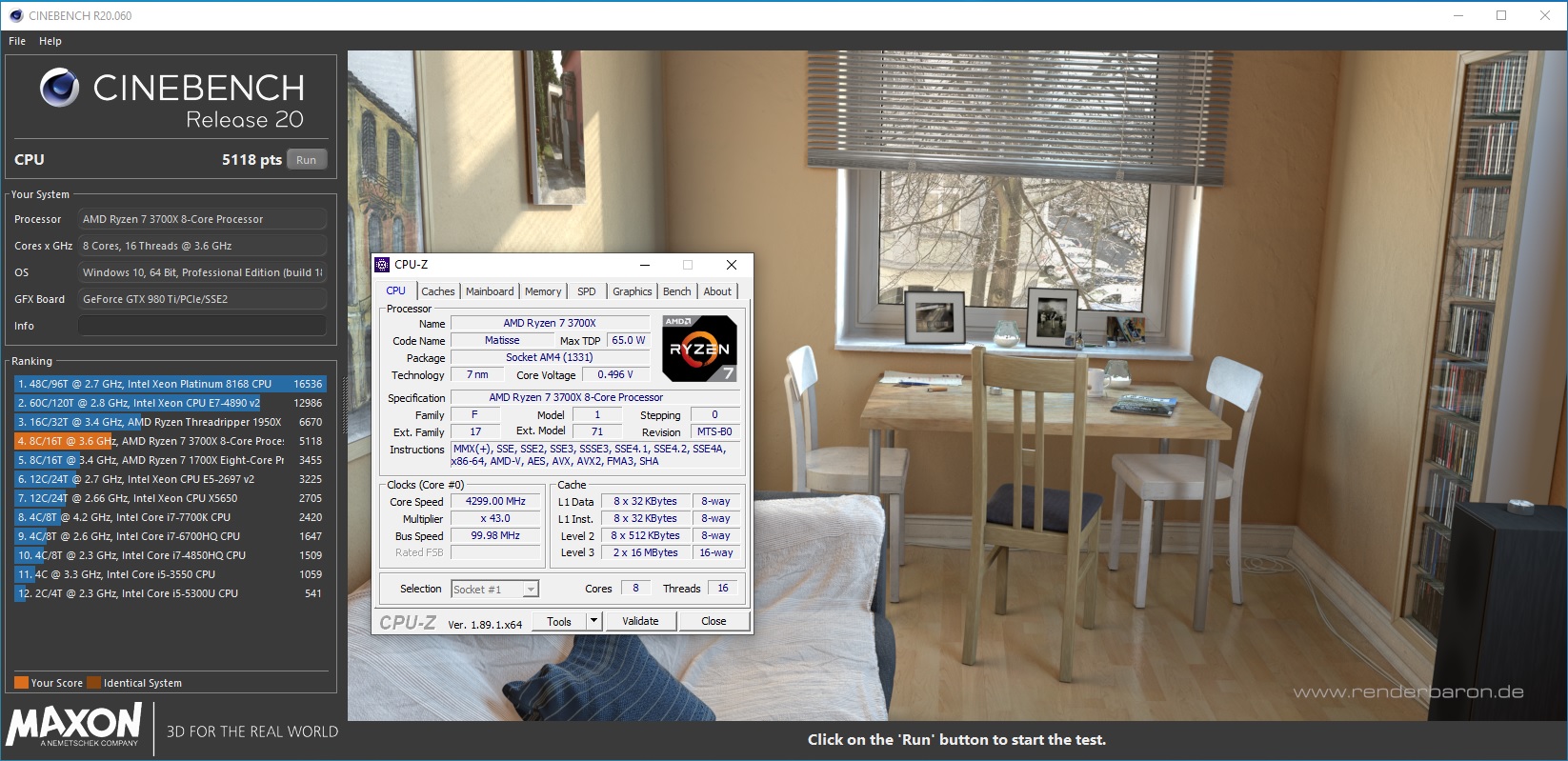
Task: Click the Specification field AMD Ryzen 7 3700X
Action: (596, 397)
